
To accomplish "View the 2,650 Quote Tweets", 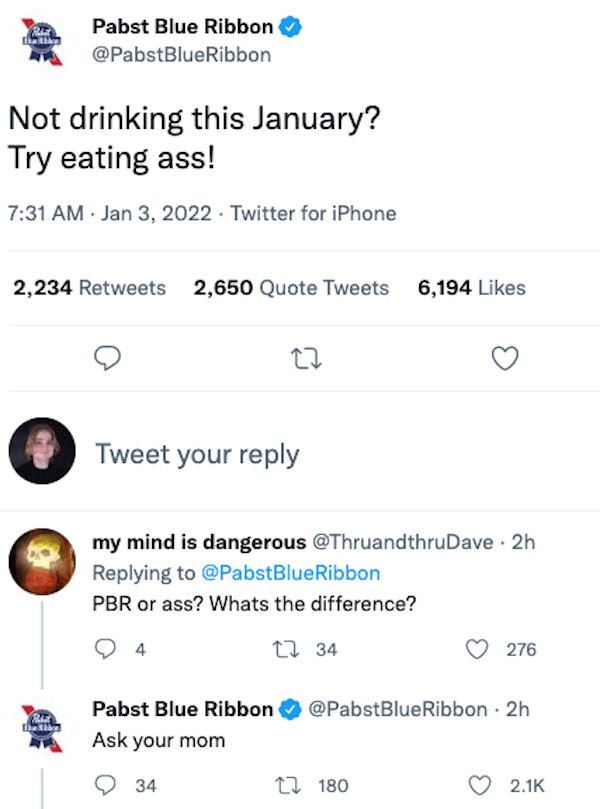I will [x=291, y=288].
